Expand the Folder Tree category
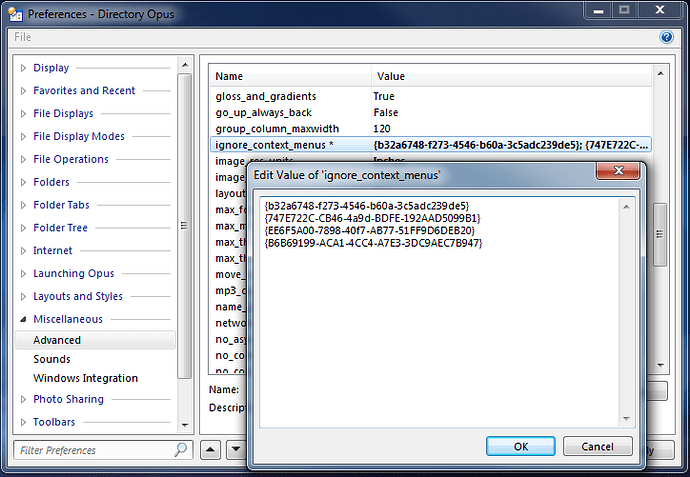The width and height of the screenshot is (690, 477). 24,228
